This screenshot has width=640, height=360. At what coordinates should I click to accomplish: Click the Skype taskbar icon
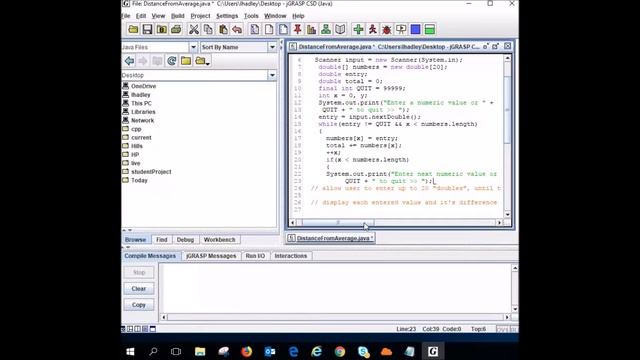[x=363, y=351]
